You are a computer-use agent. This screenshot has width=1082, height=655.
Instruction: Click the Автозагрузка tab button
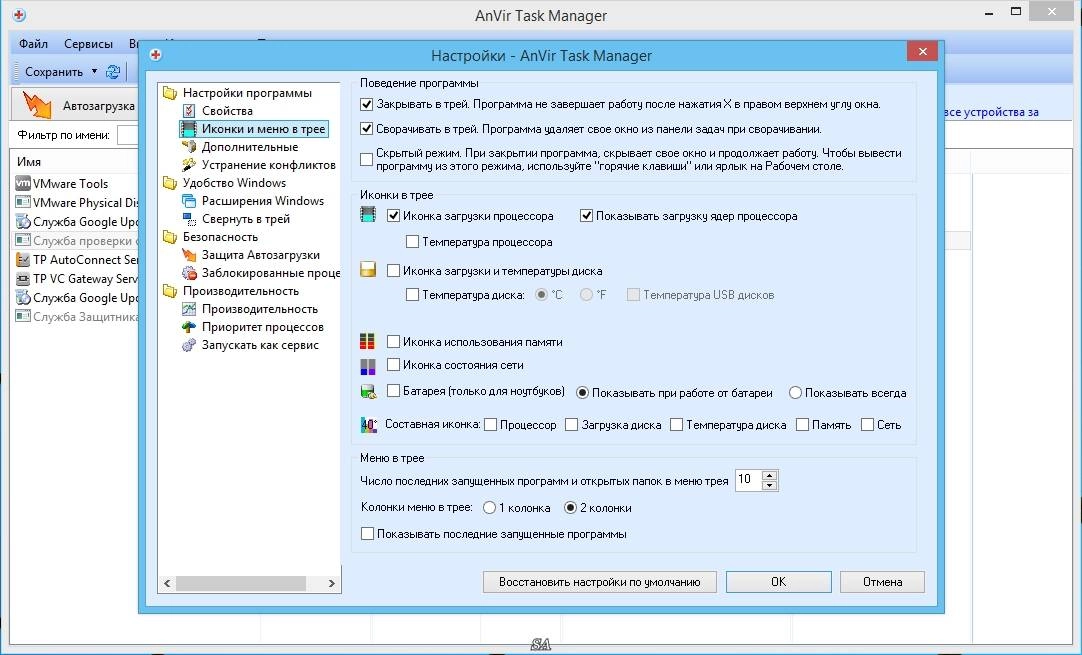tap(76, 105)
